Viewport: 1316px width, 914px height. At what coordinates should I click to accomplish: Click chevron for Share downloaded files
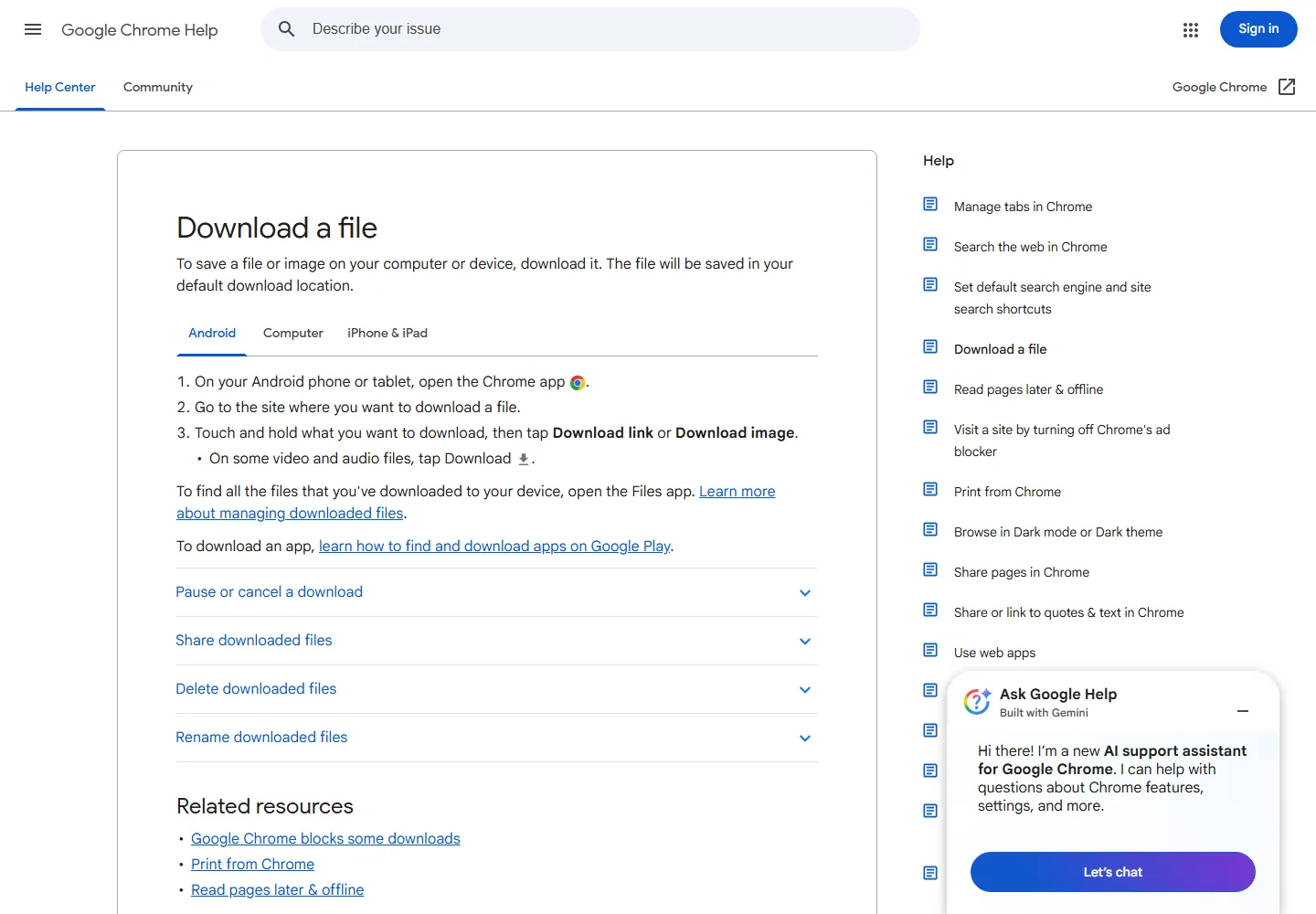805,642
